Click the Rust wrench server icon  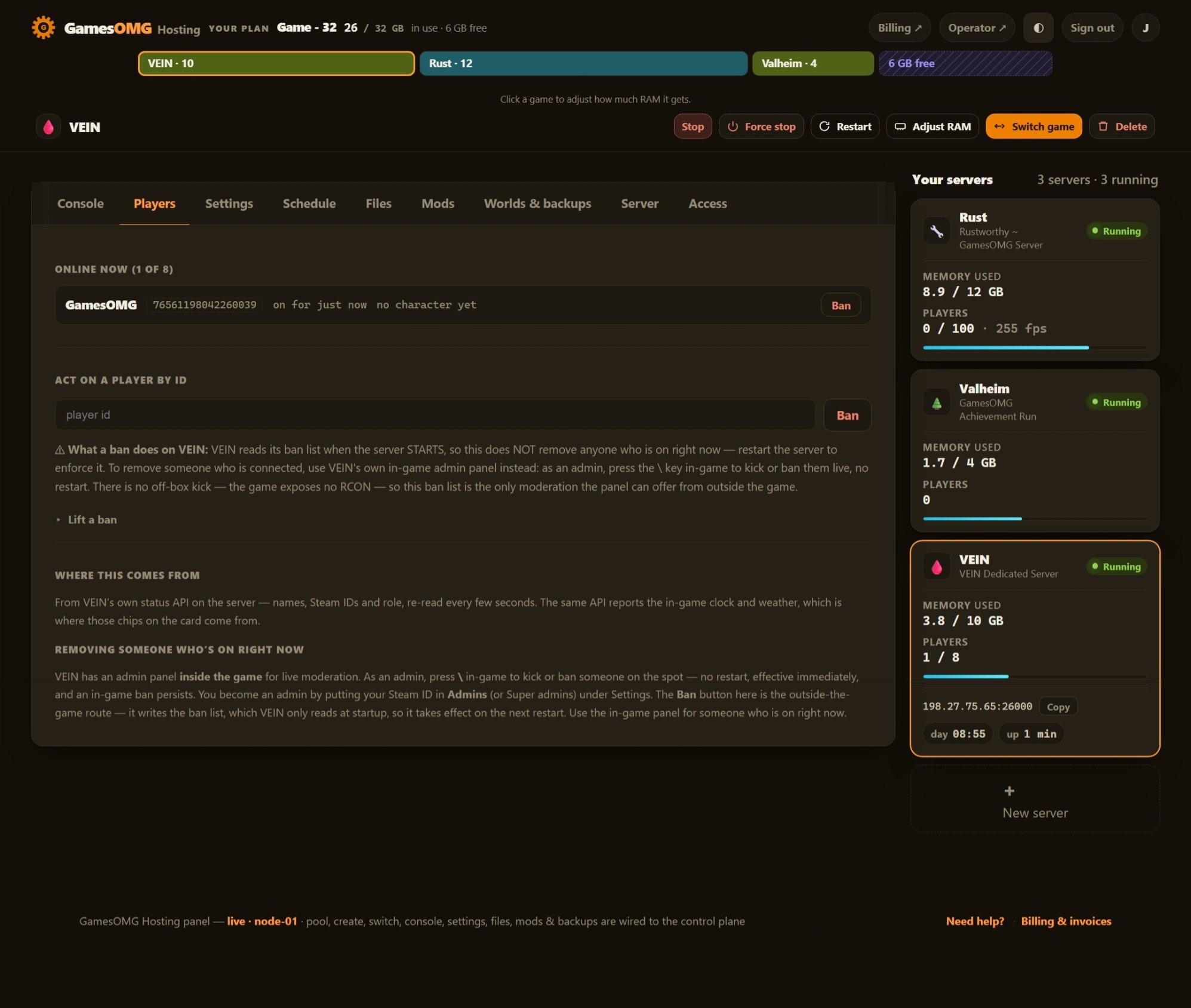(x=937, y=231)
